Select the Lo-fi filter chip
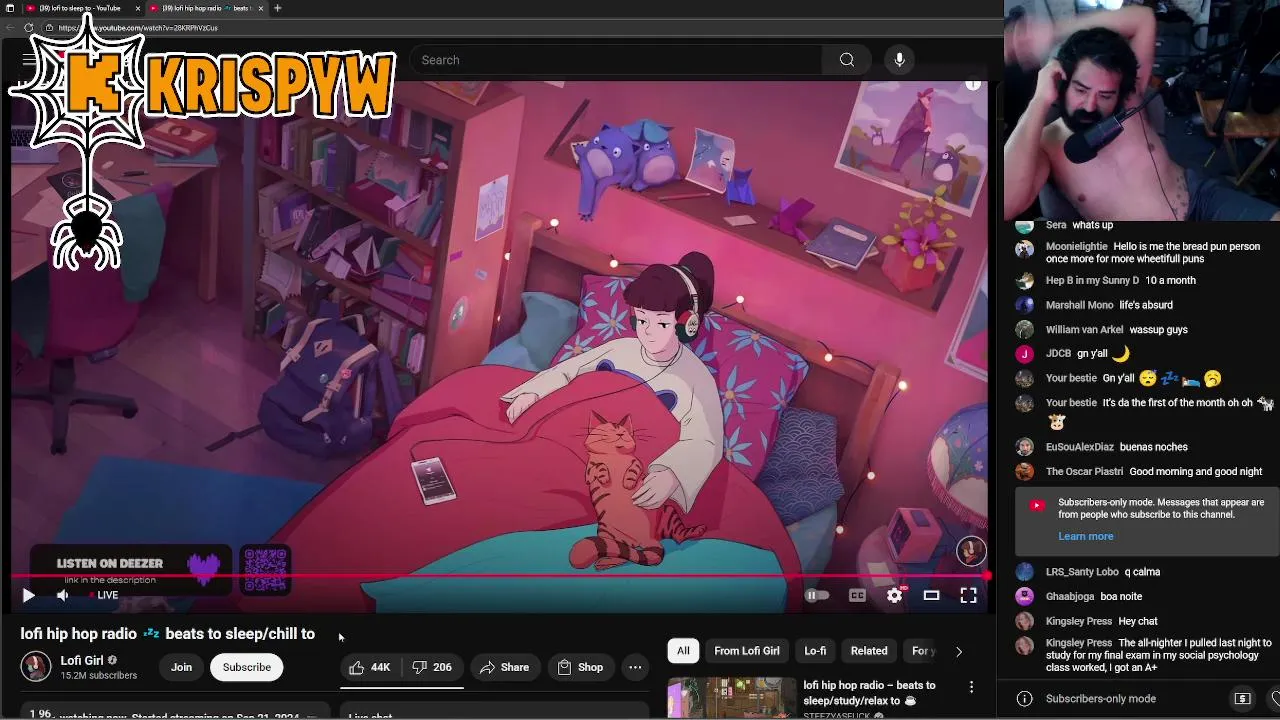Viewport: 1280px width, 720px height. click(815, 651)
